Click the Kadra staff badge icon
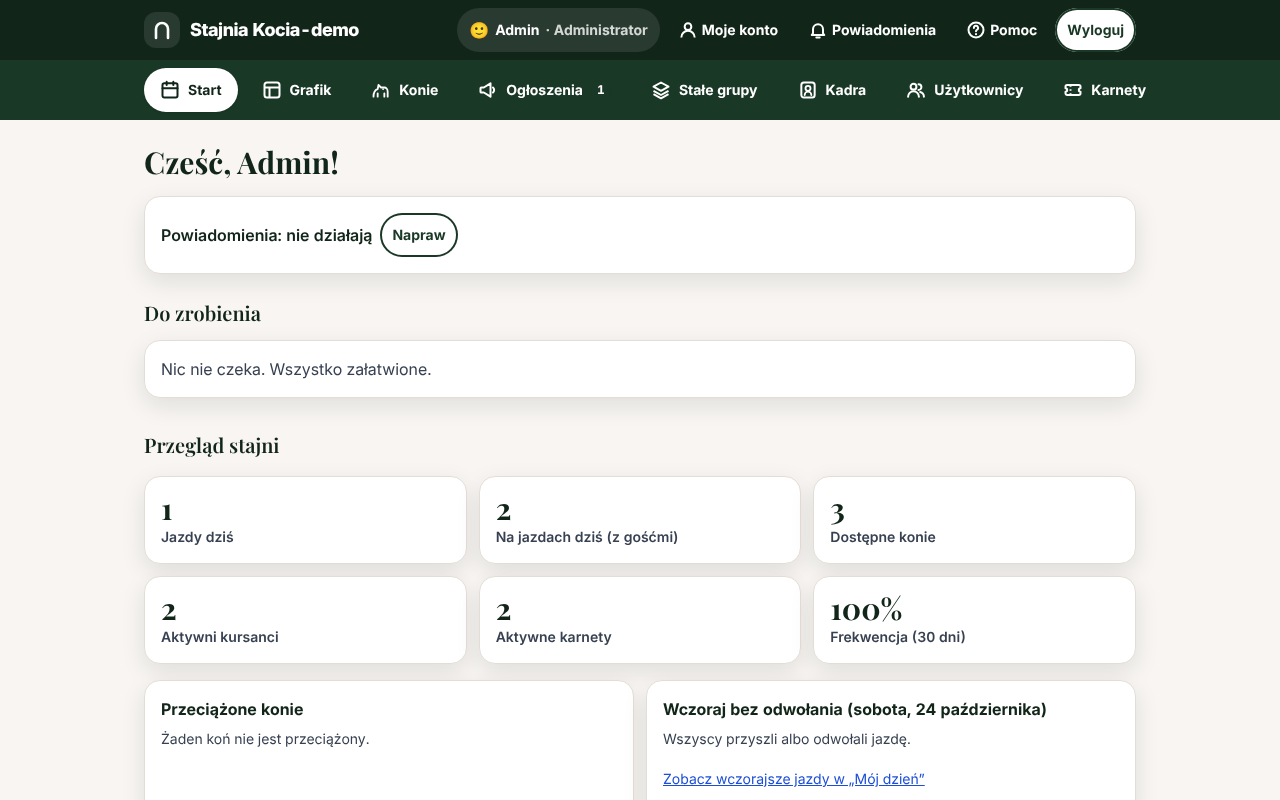This screenshot has width=1280, height=800. click(808, 90)
